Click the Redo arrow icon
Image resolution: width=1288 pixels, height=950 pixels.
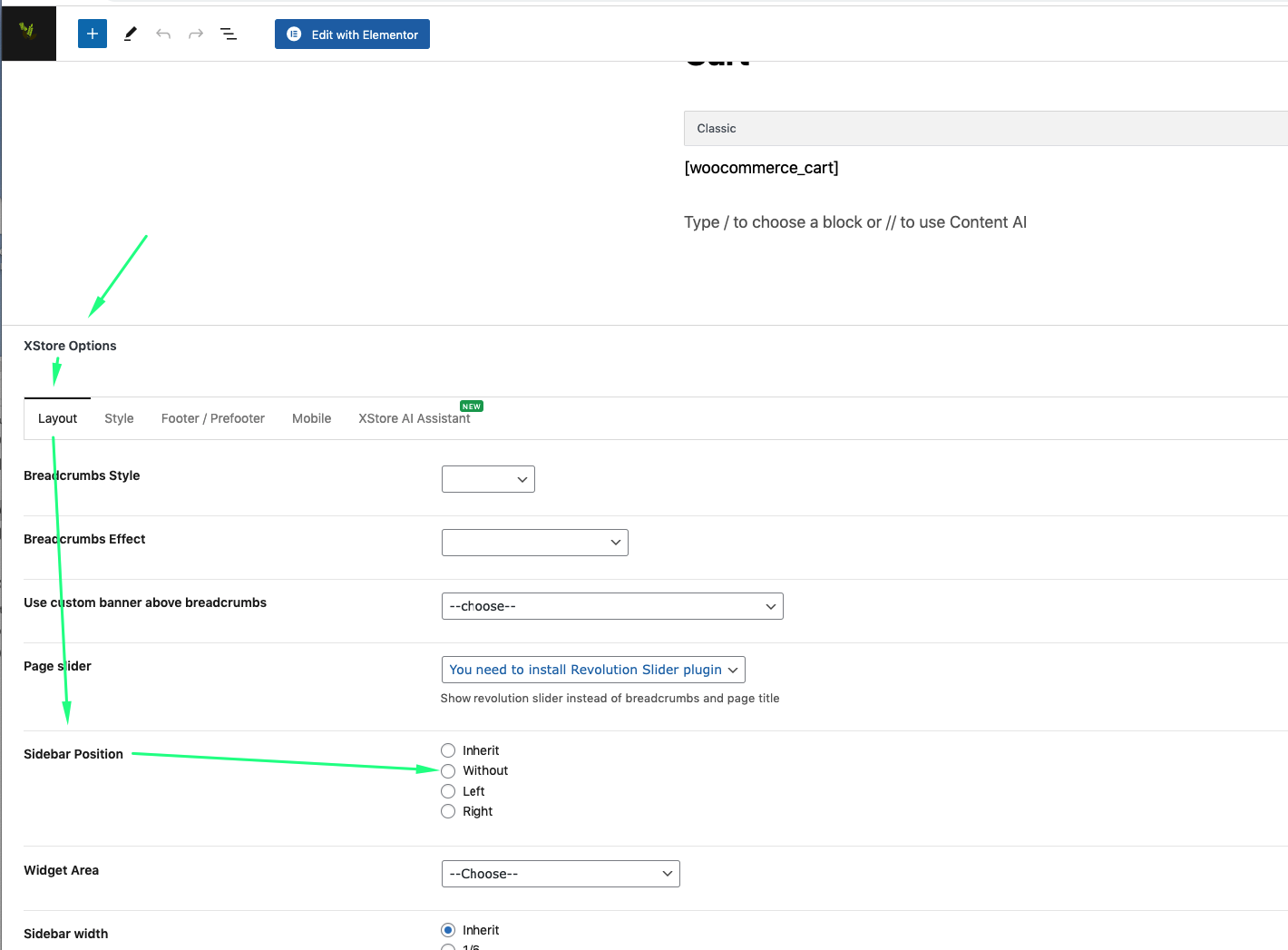pos(196,34)
